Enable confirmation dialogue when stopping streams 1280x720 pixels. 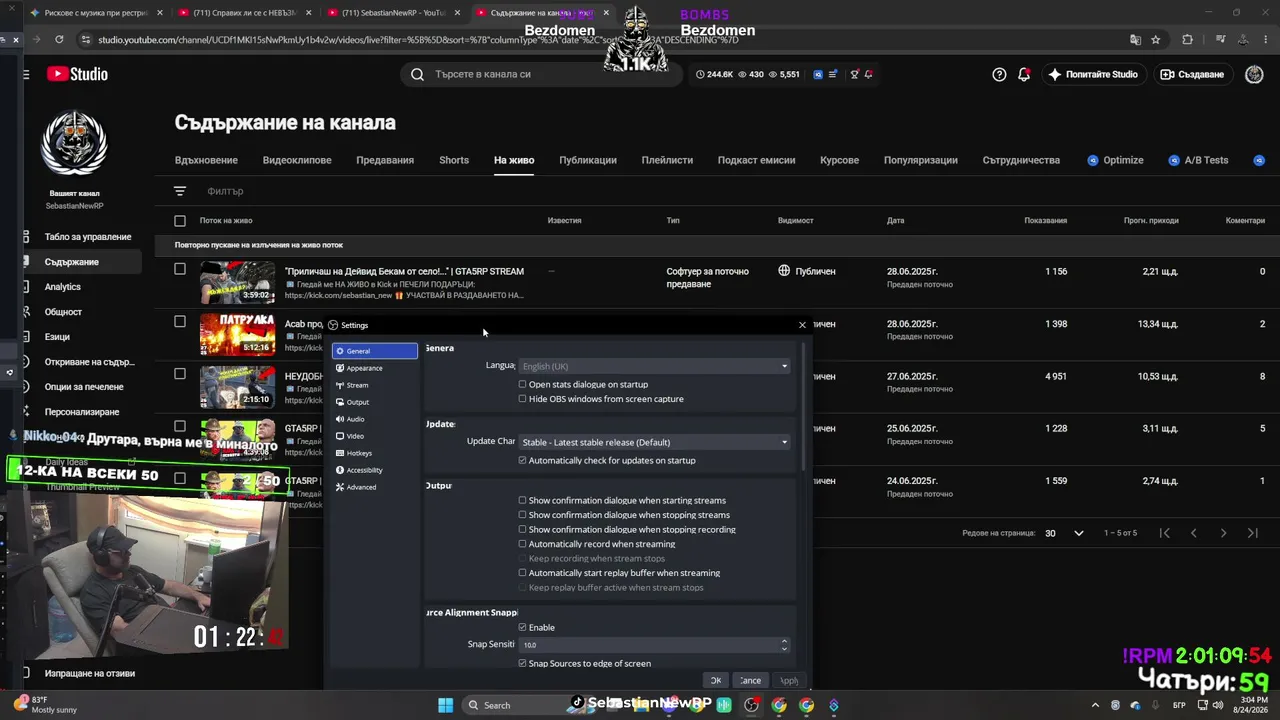pyautogui.click(x=522, y=515)
